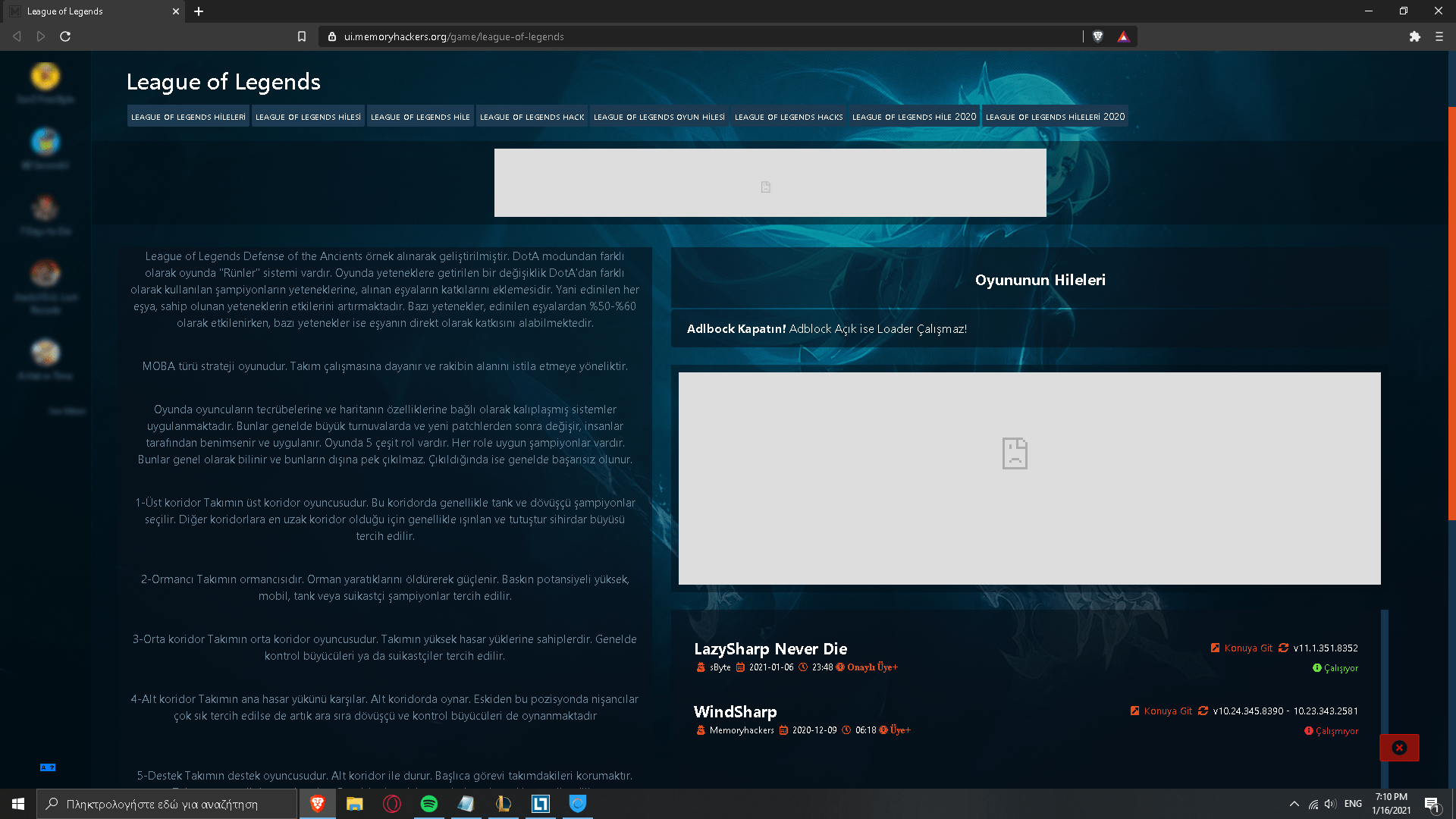Open the WindSharp cheat title
Image resolution: width=1456 pixels, height=819 pixels.
[x=735, y=712]
